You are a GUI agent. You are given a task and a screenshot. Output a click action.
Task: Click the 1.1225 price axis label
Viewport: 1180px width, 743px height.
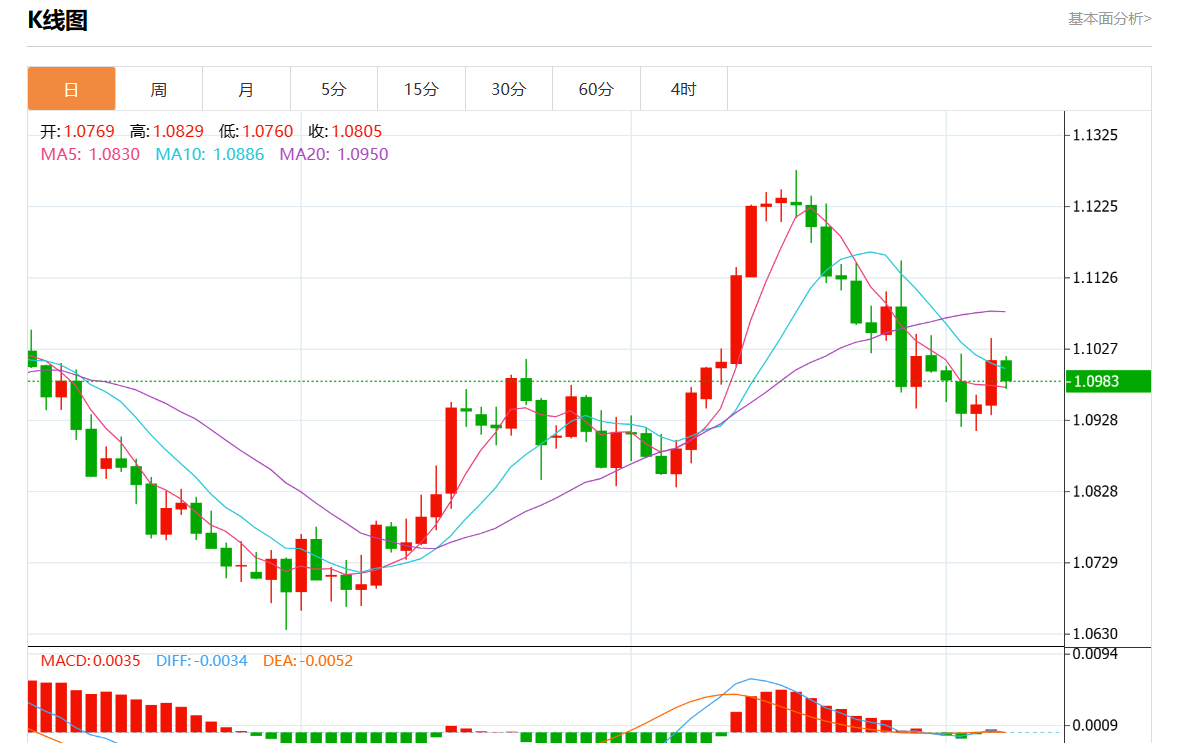click(1095, 206)
